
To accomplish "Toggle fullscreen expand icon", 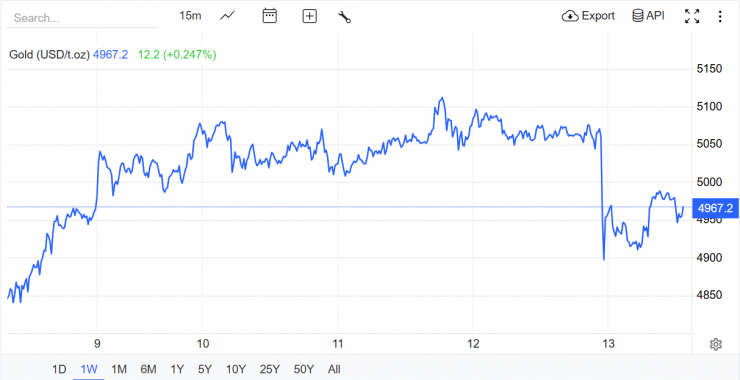I will point(692,17).
